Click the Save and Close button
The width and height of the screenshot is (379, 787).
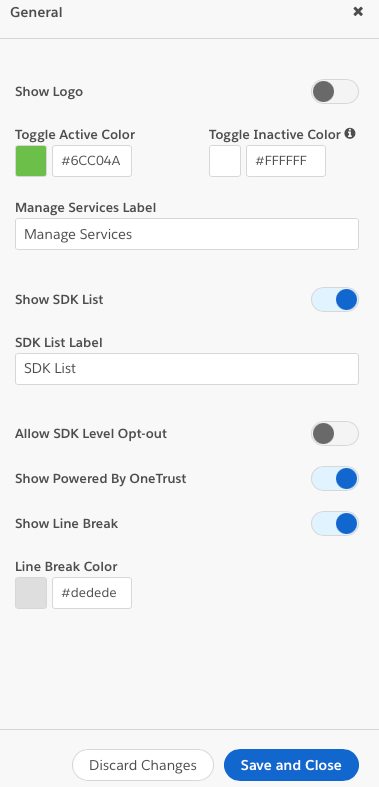291,765
